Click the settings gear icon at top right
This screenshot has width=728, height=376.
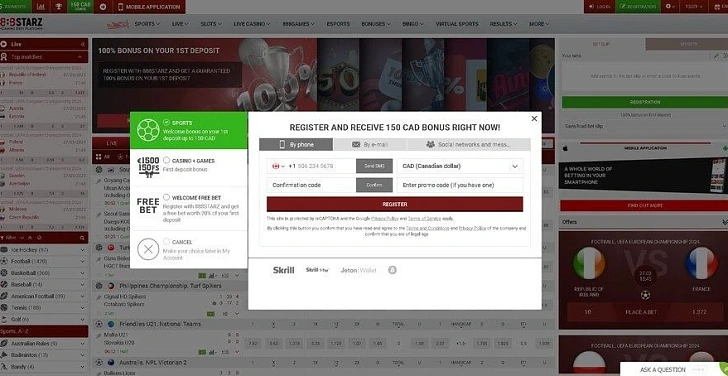669,6
